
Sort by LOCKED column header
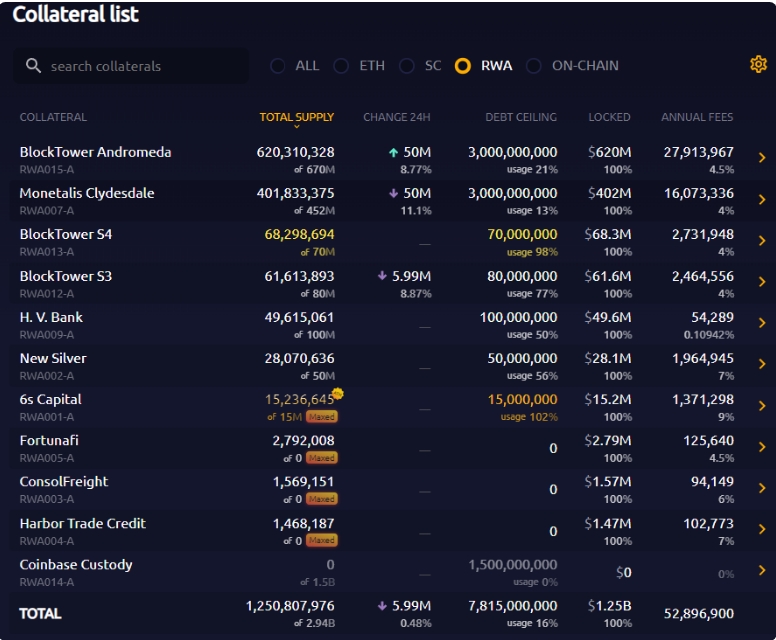click(609, 117)
